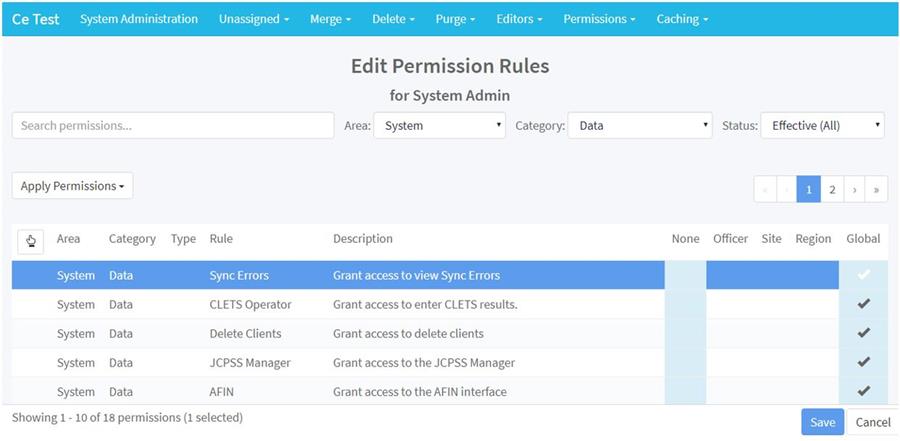Image resolution: width=900 pixels, height=441 pixels.
Task: Click the Cancel button
Action: pyautogui.click(x=873, y=422)
